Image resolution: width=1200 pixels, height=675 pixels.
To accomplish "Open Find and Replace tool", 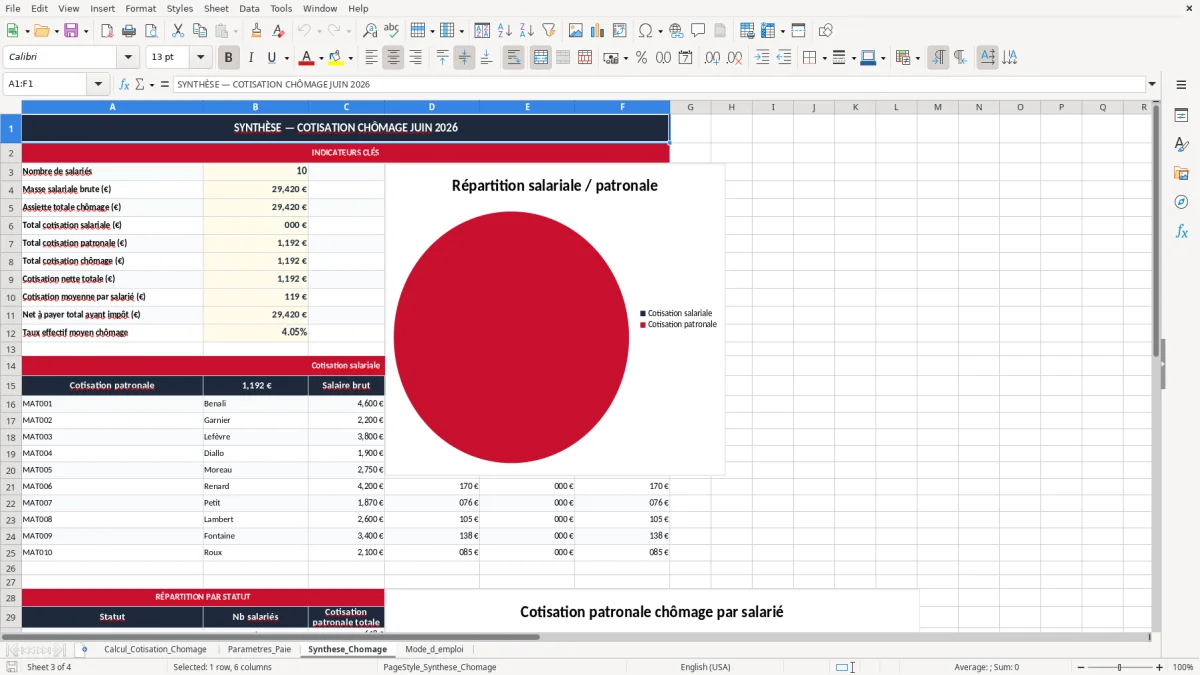I will [370, 31].
